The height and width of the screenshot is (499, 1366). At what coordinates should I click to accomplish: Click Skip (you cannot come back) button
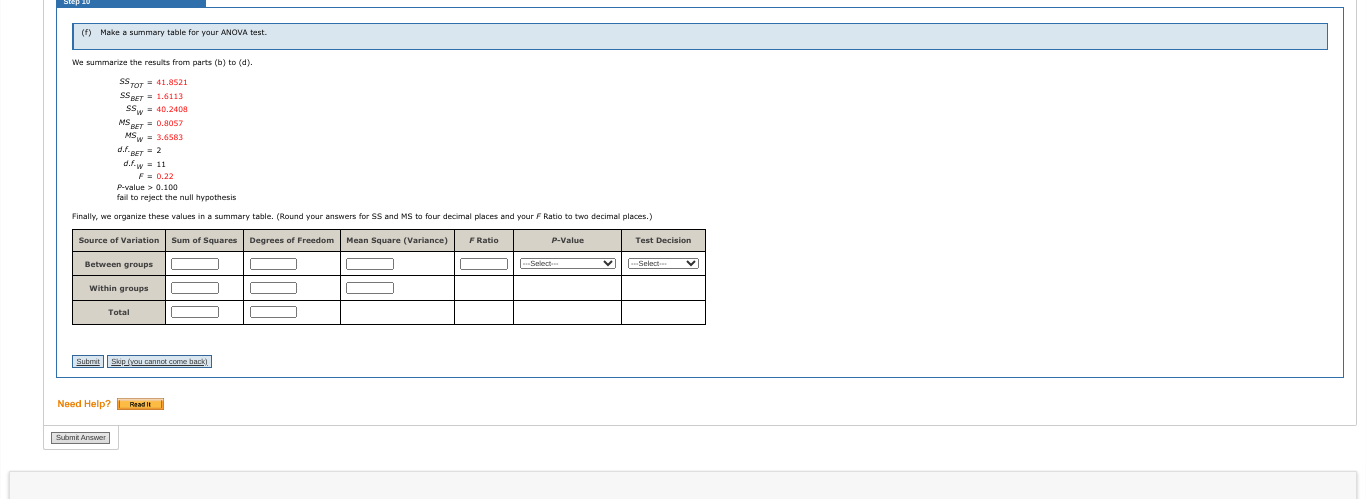159,361
